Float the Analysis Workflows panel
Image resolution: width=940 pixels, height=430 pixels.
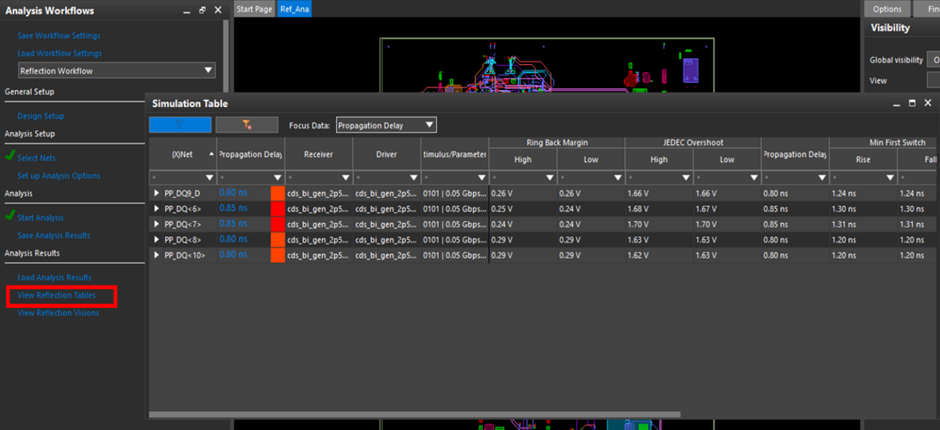pos(200,10)
